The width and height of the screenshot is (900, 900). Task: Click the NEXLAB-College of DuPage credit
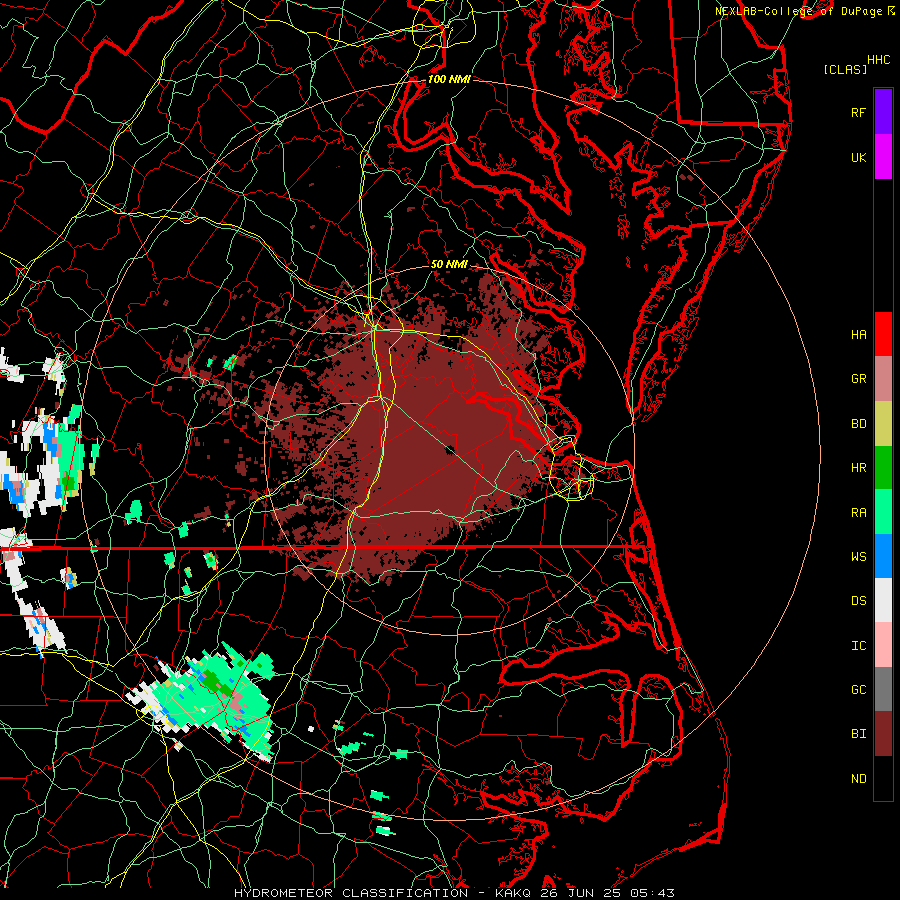coord(805,11)
